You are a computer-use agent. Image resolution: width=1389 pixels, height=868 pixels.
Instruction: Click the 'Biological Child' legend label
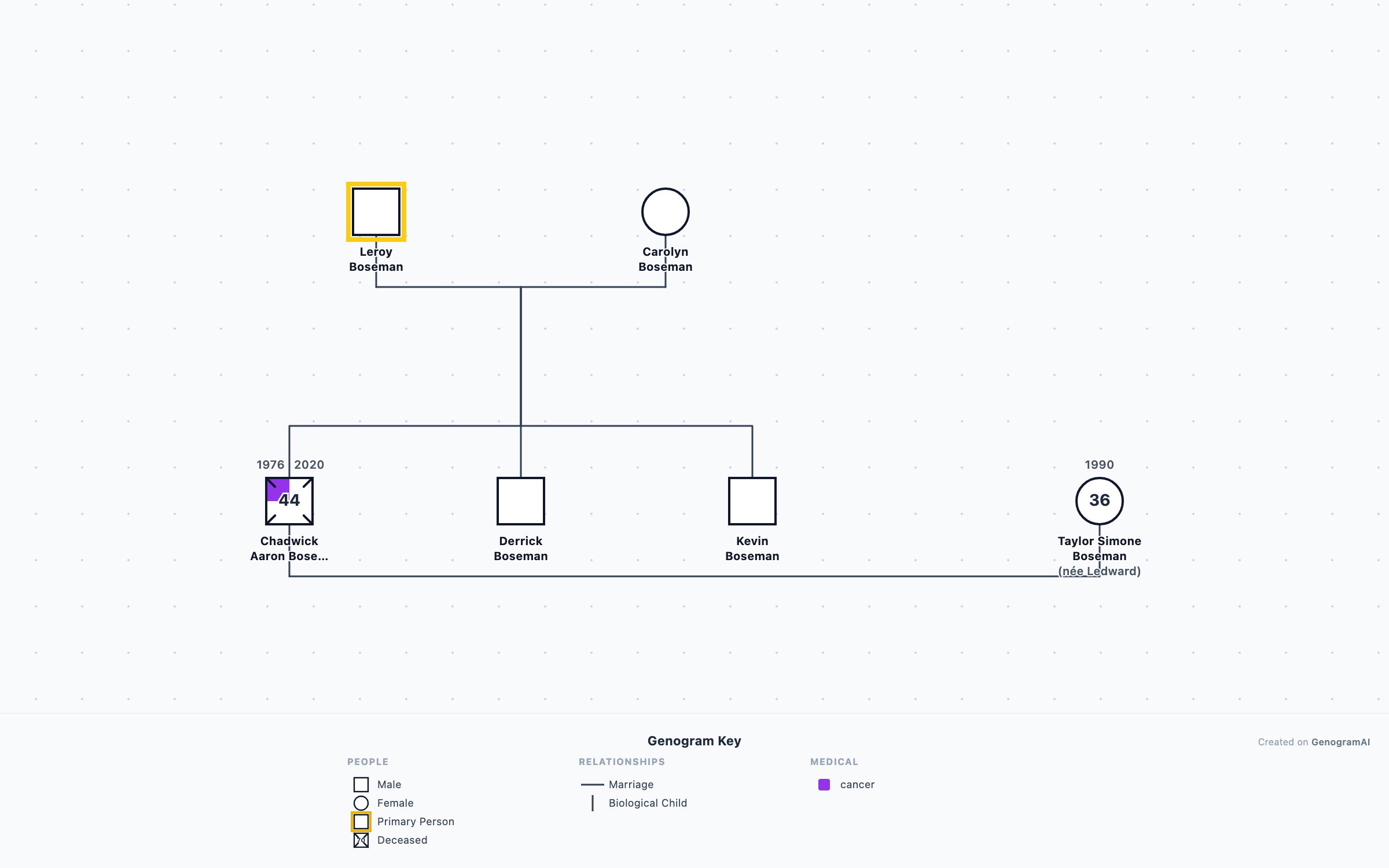click(648, 803)
